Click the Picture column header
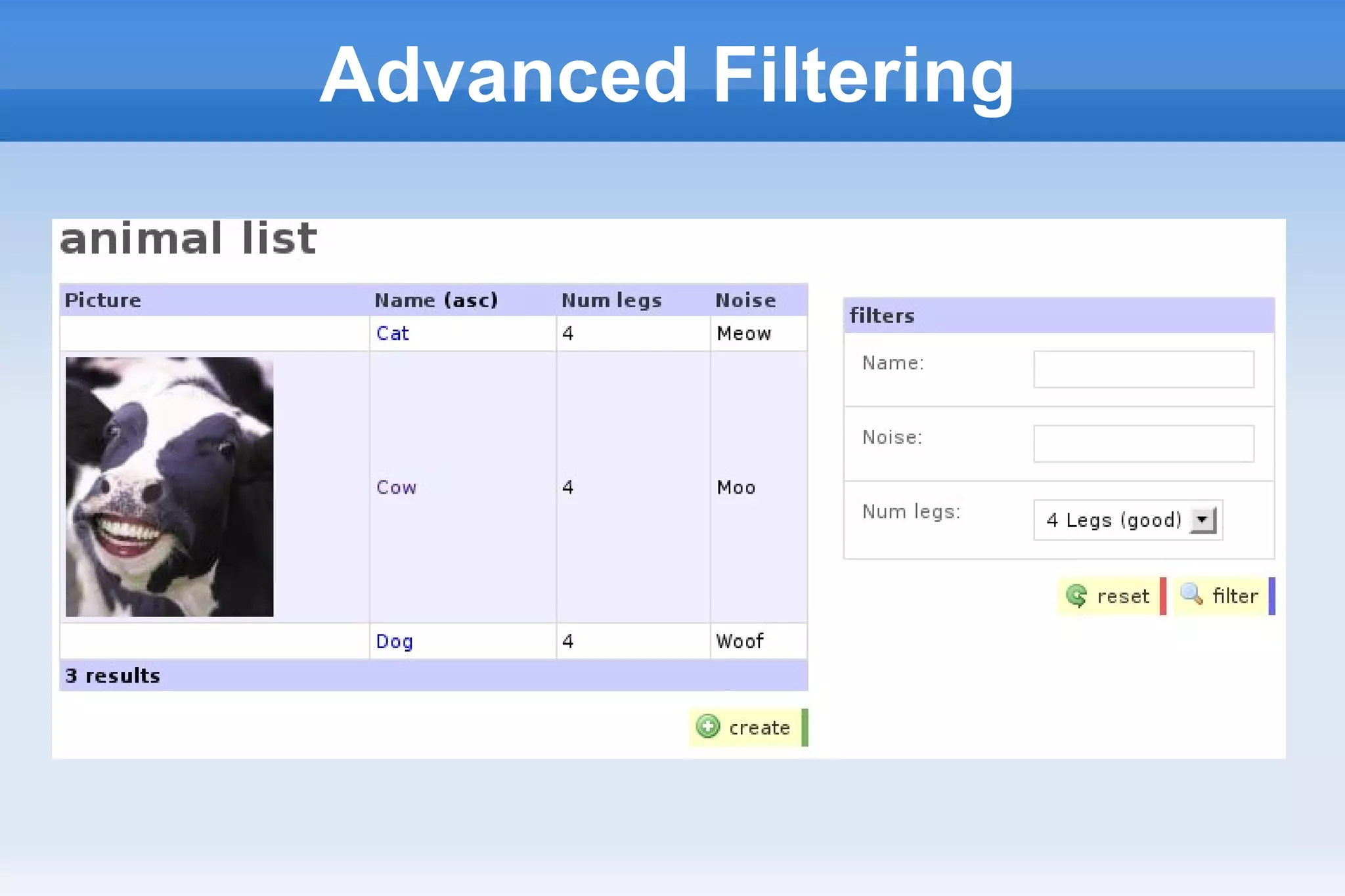Screen dimensions: 1345x896 click(103, 301)
